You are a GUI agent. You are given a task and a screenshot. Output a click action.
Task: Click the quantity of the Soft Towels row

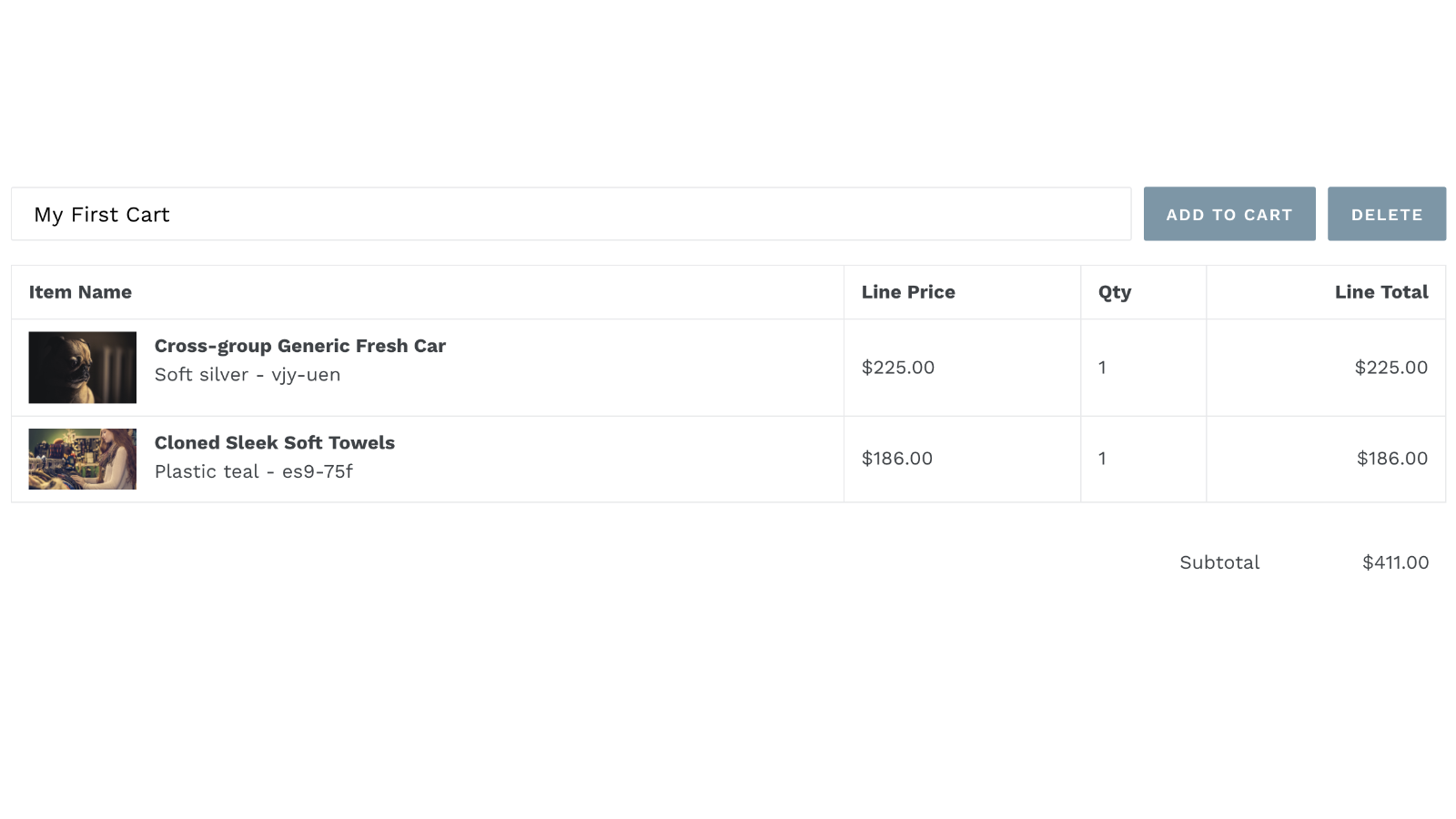(1102, 459)
